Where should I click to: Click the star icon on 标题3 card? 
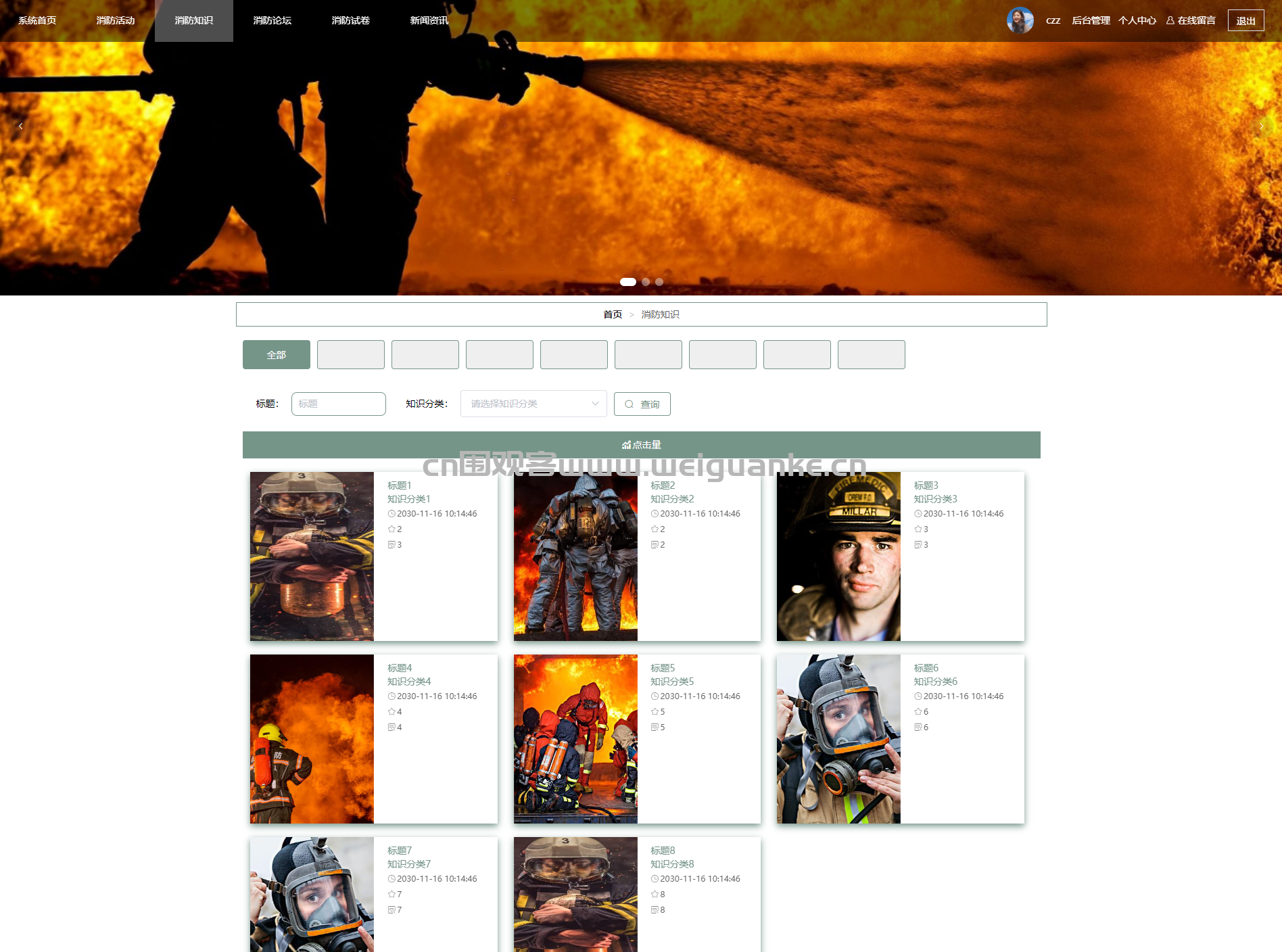pos(918,529)
